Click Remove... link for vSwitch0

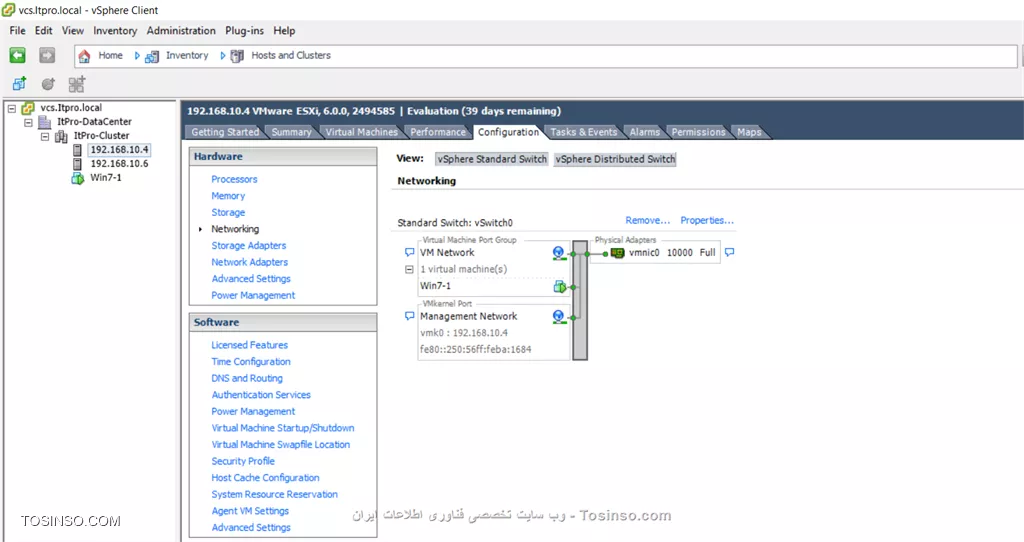[x=648, y=221]
